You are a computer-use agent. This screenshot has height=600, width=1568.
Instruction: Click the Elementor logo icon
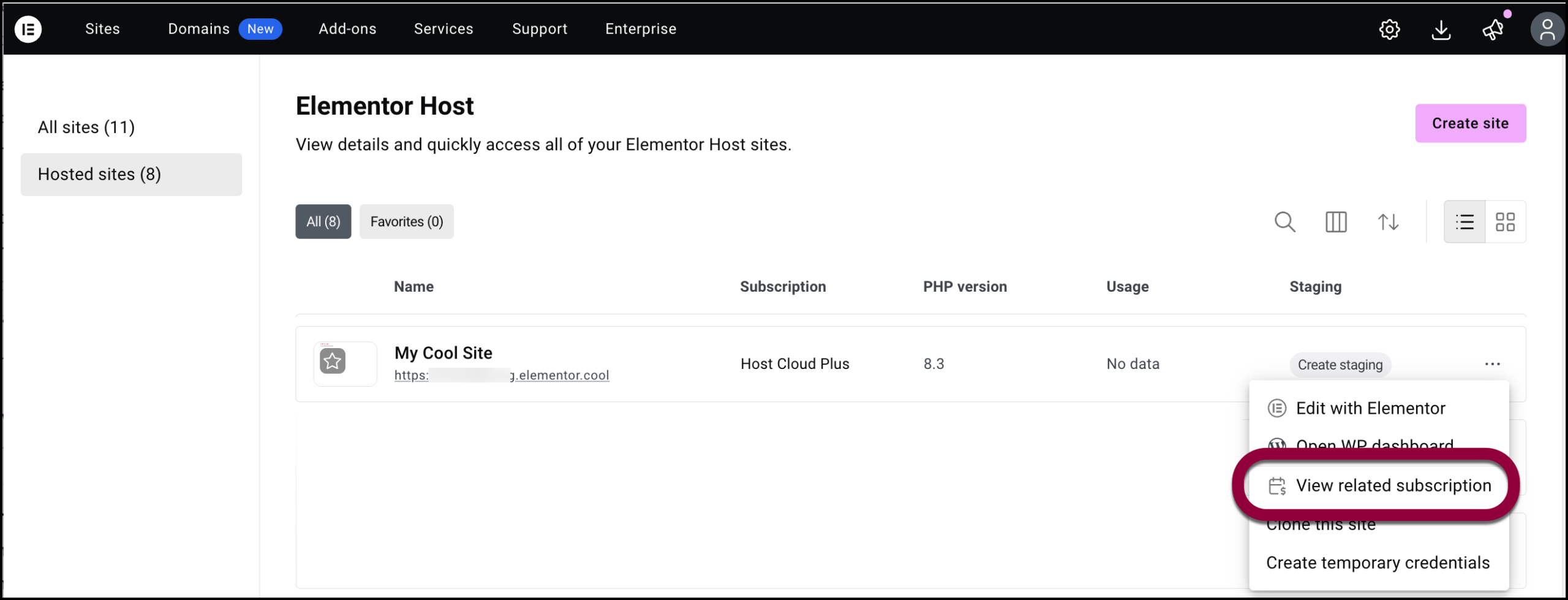pyautogui.click(x=28, y=29)
